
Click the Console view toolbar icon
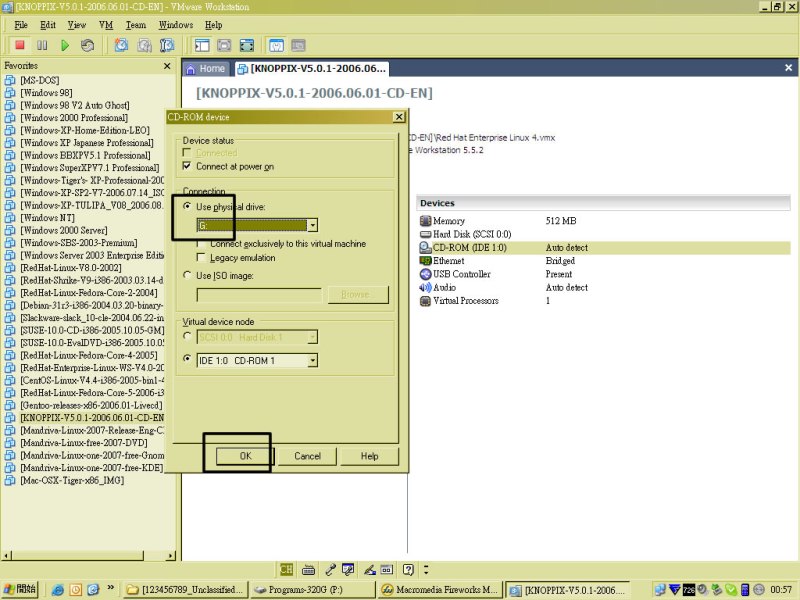[298, 45]
